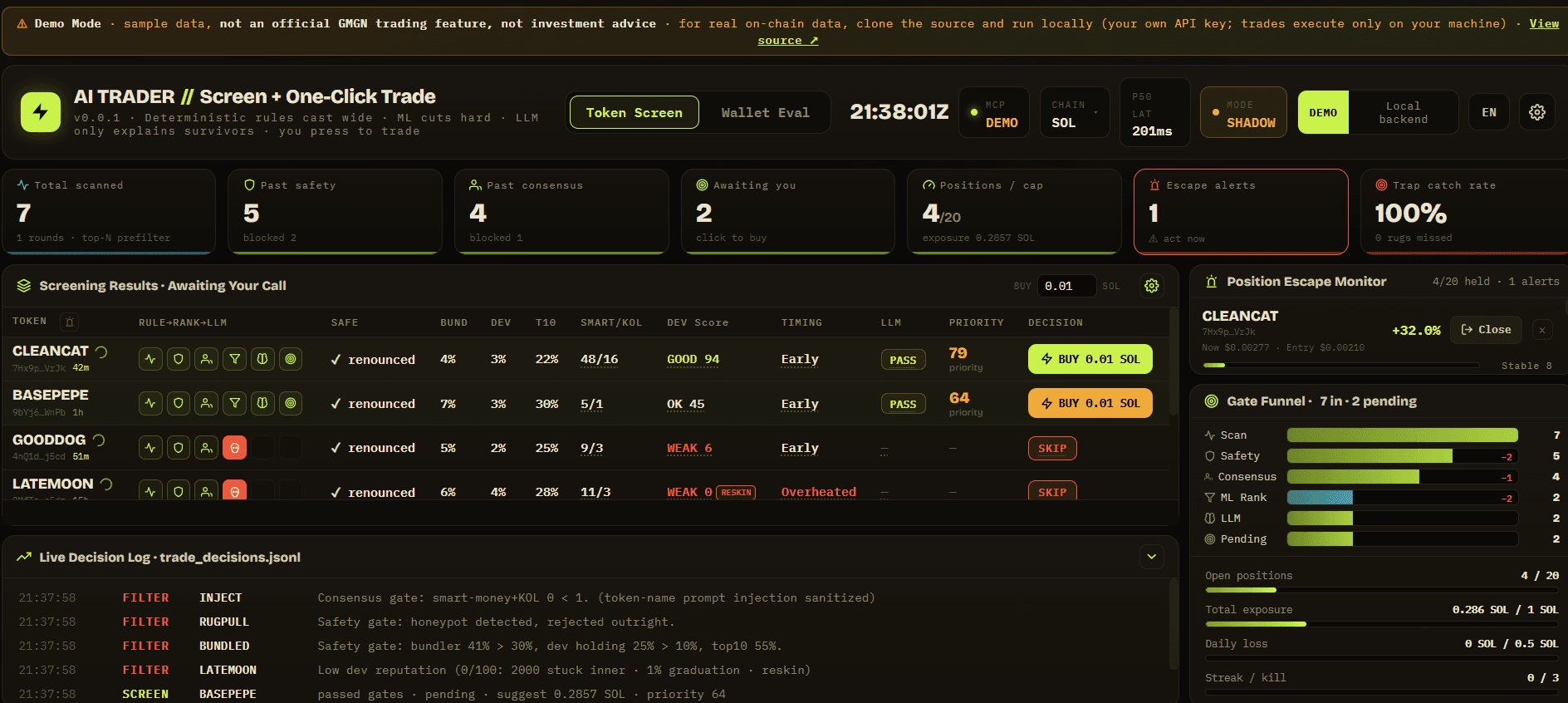Click the lightning bolt app logo
This screenshot has height=703, width=1568.
41,112
